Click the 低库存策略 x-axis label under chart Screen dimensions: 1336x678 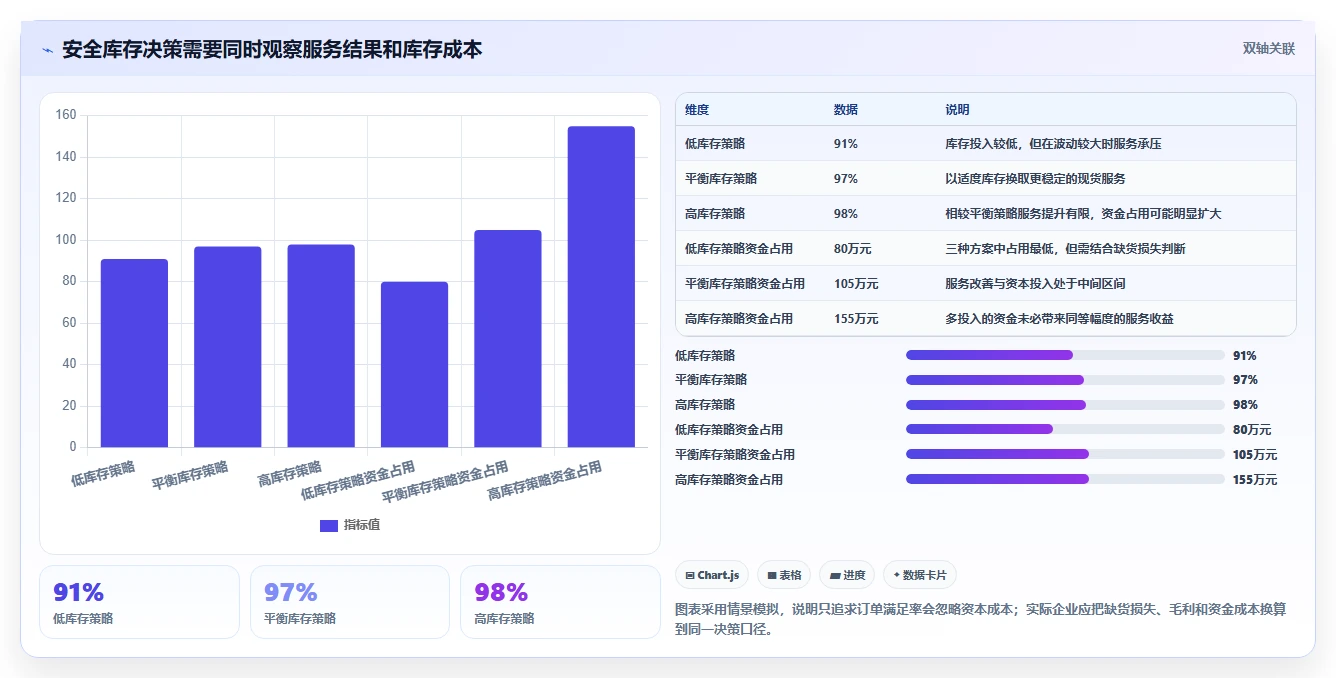coord(103,473)
